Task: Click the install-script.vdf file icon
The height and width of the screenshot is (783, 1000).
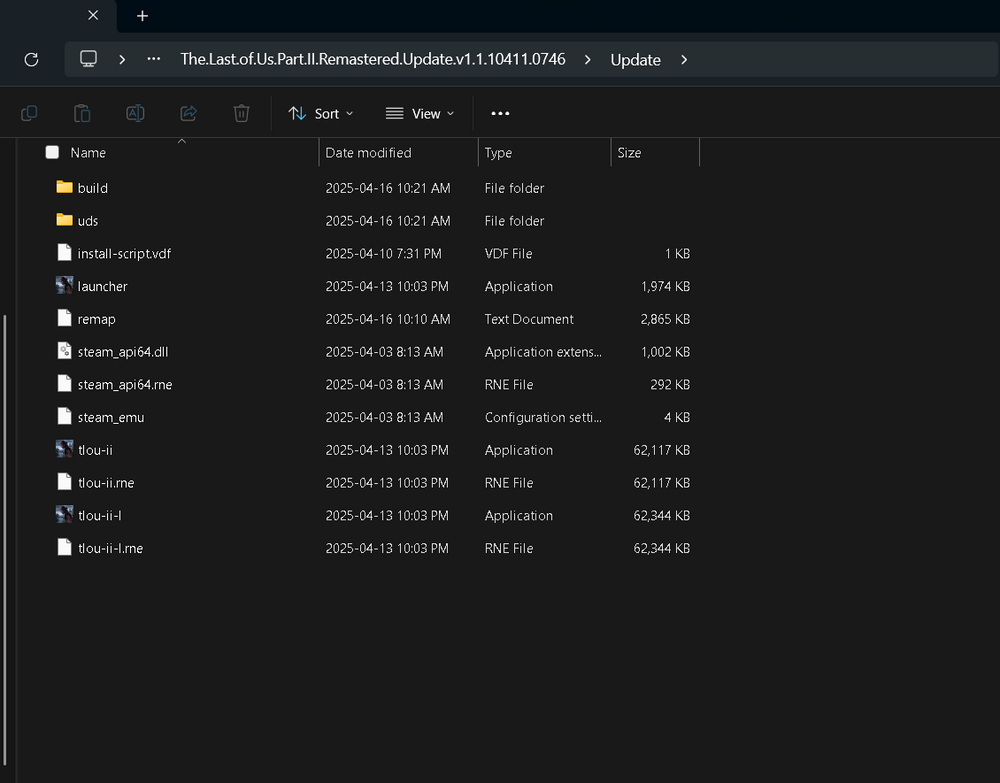Action: [x=64, y=252]
